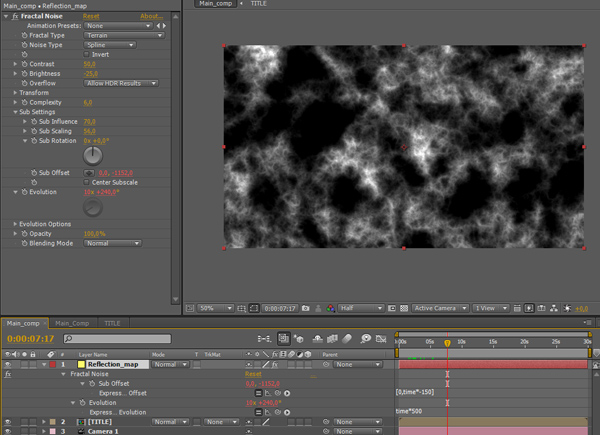Open the Noise Type Spline dropdown
This screenshot has height=435, width=600.
(x=110, y=45)
